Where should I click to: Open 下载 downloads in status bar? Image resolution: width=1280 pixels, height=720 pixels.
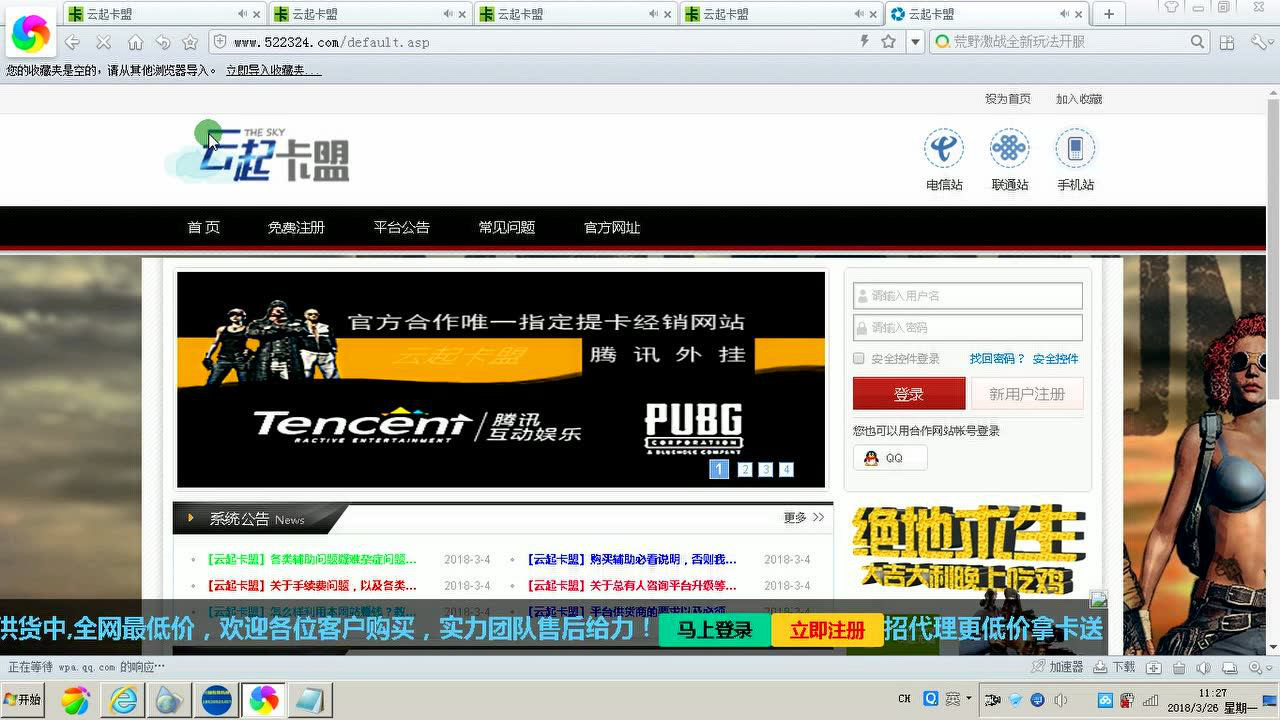pyautogui.click(x=1114, y=667)
